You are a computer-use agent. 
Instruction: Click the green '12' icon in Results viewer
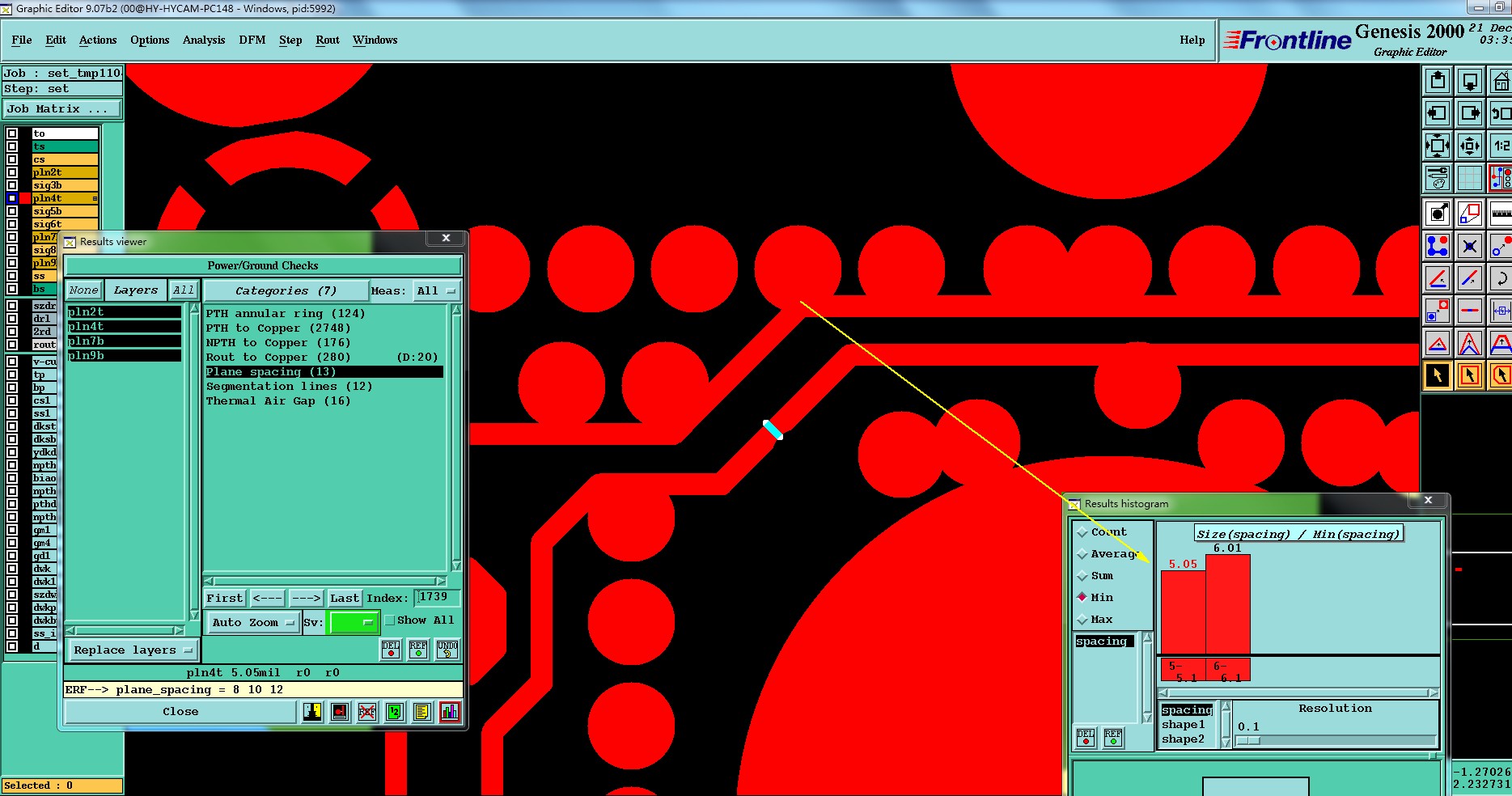[394, 712]
